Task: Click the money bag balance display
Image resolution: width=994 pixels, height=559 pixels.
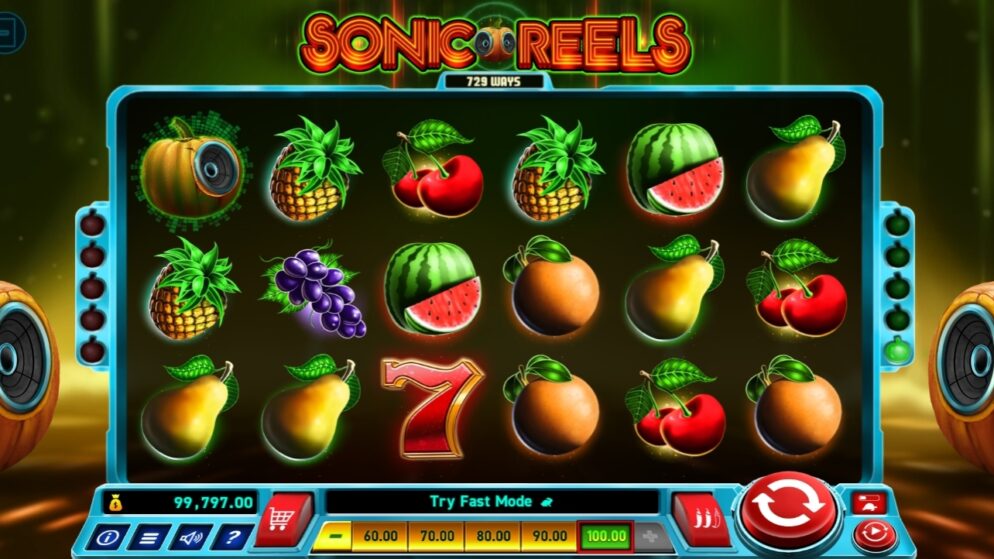Action: [x=181, y=503]
